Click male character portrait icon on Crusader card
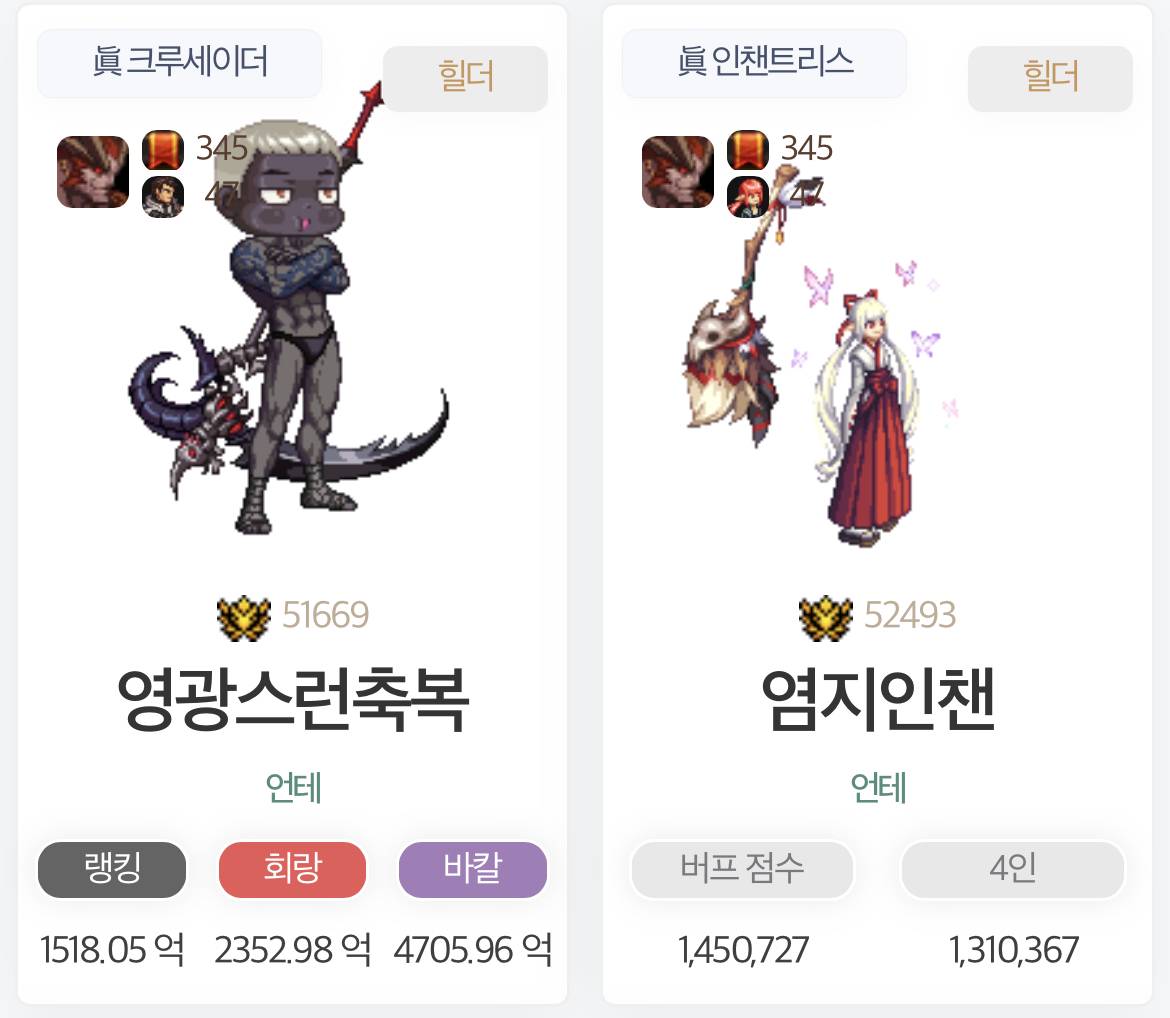 click(163, 197)
